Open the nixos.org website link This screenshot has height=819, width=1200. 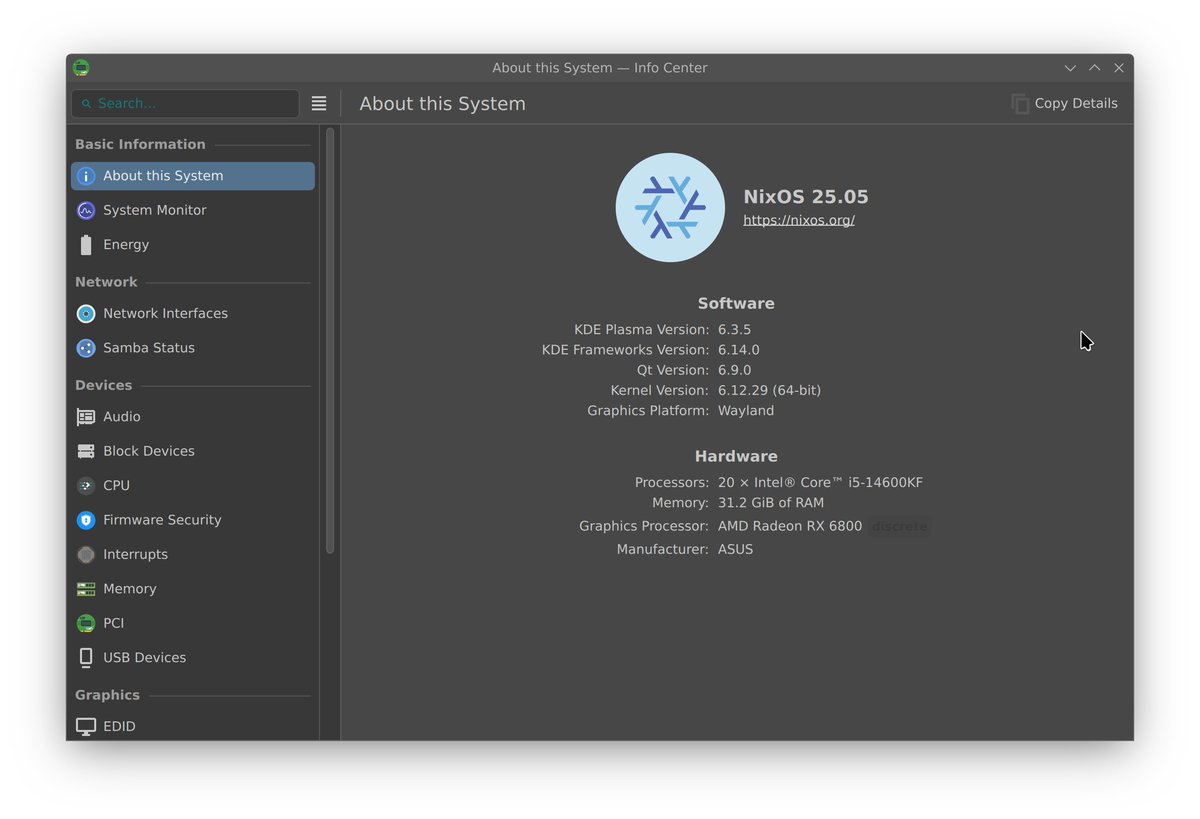coord(799,220)
